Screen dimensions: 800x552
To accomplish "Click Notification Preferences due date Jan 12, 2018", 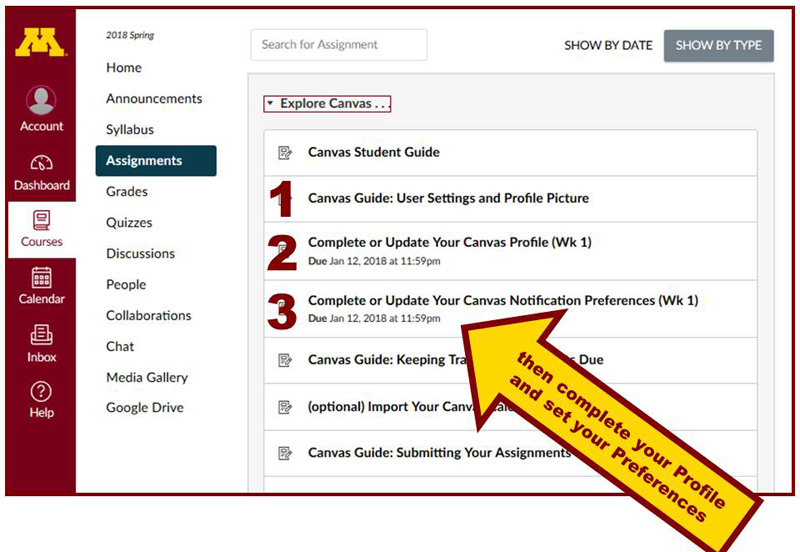I will click(x=374, y=318).
